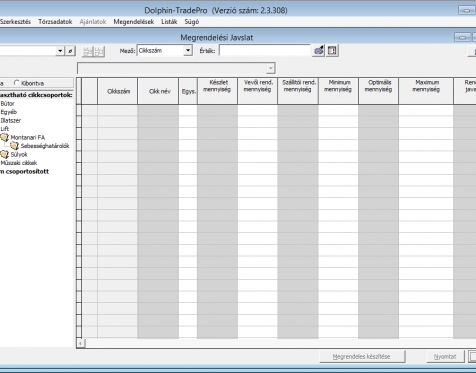Select the Illatszer category in the tree
476x373 pixels.
[11, 120]
